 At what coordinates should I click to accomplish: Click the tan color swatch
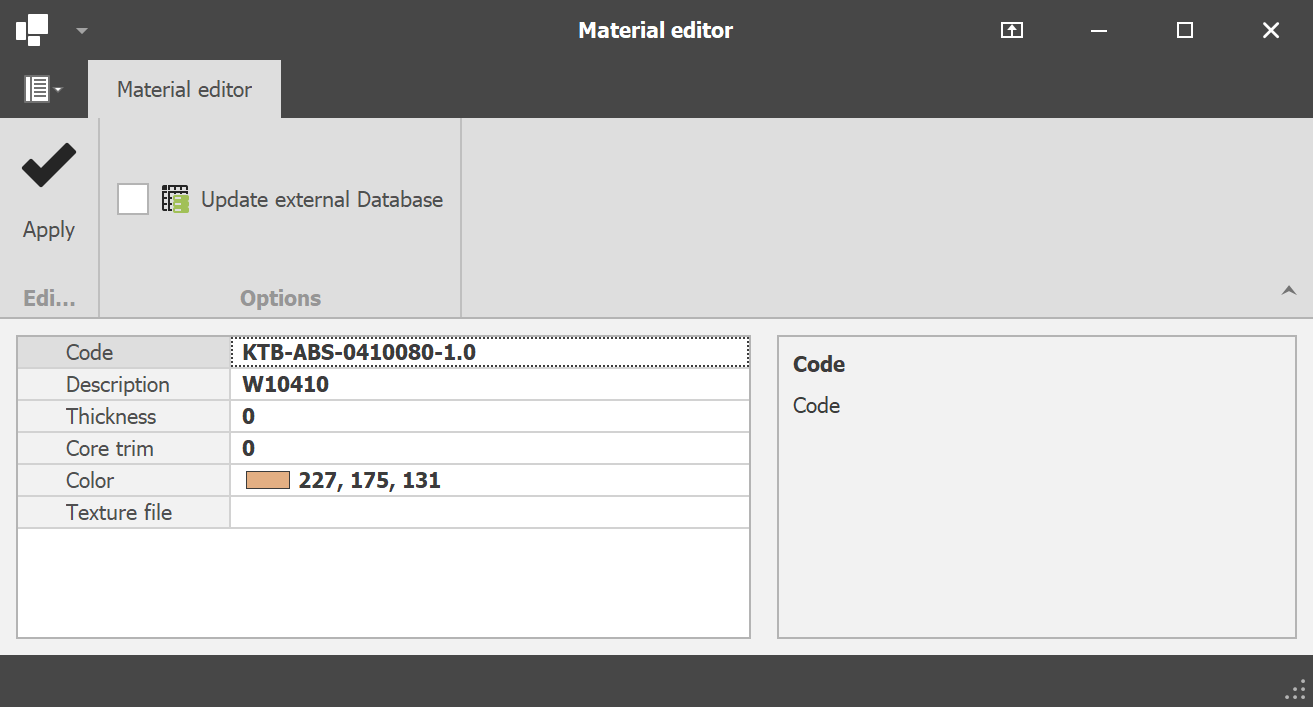268,481
